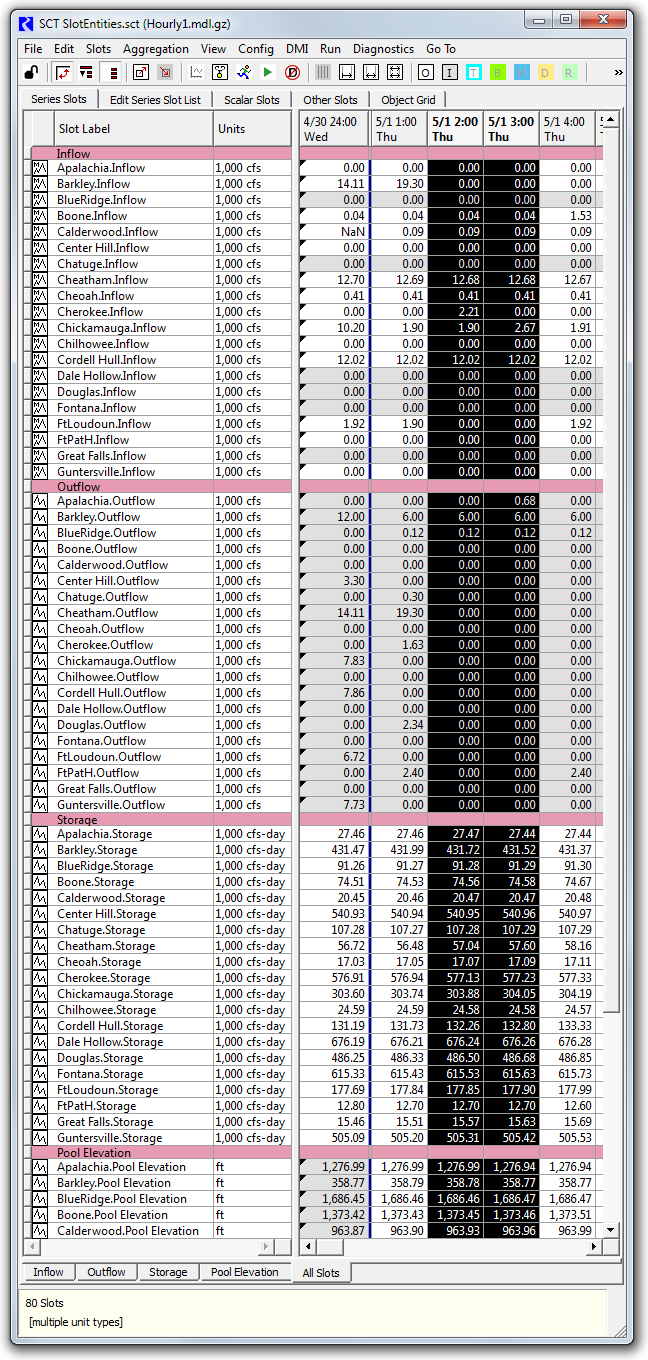Image resolution: width=648 pixels, height=1360 pixels.
Task: Open the Go To menu
Action: coord(441,48)
